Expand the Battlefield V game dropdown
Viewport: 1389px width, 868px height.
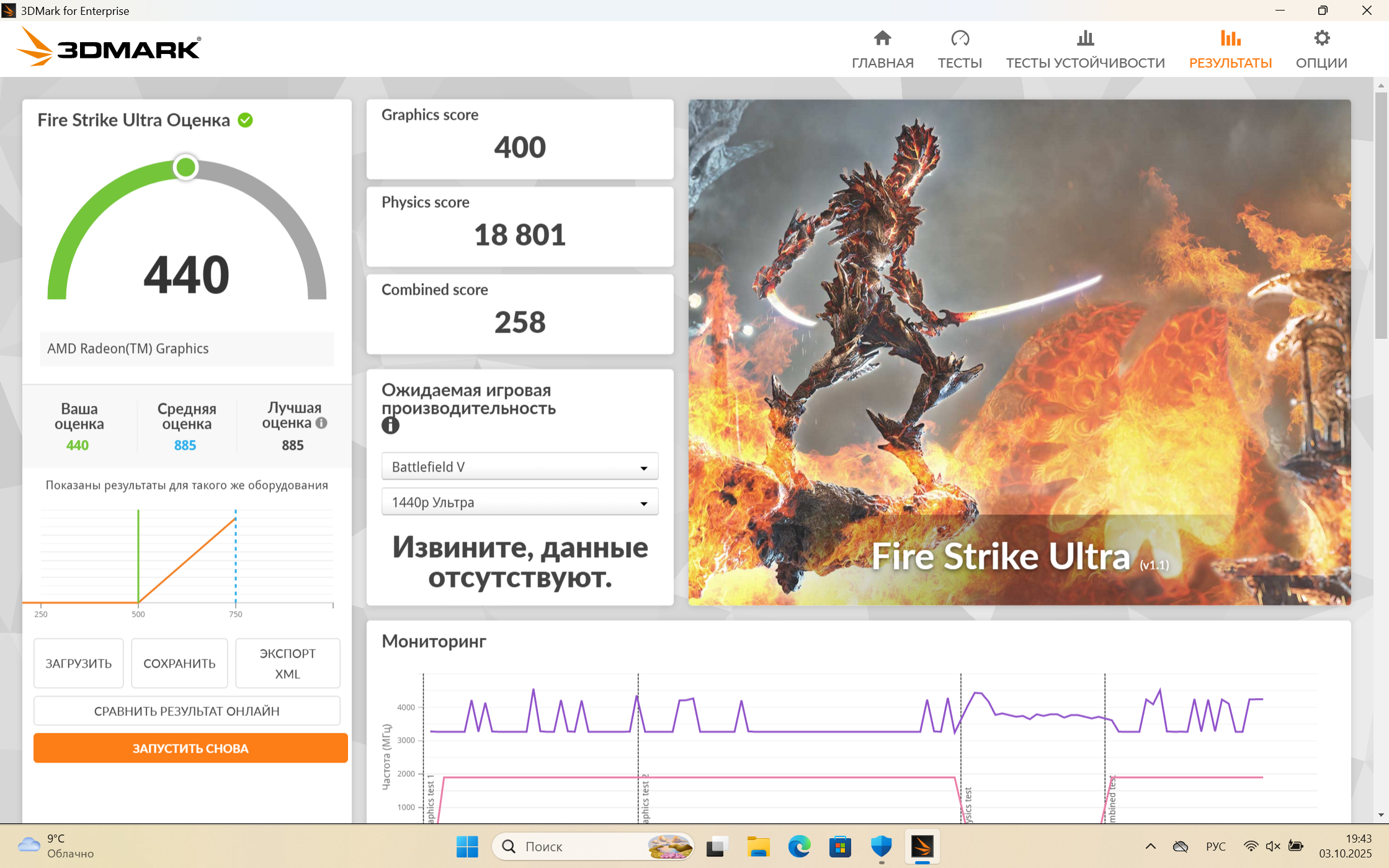pos(519,467)
